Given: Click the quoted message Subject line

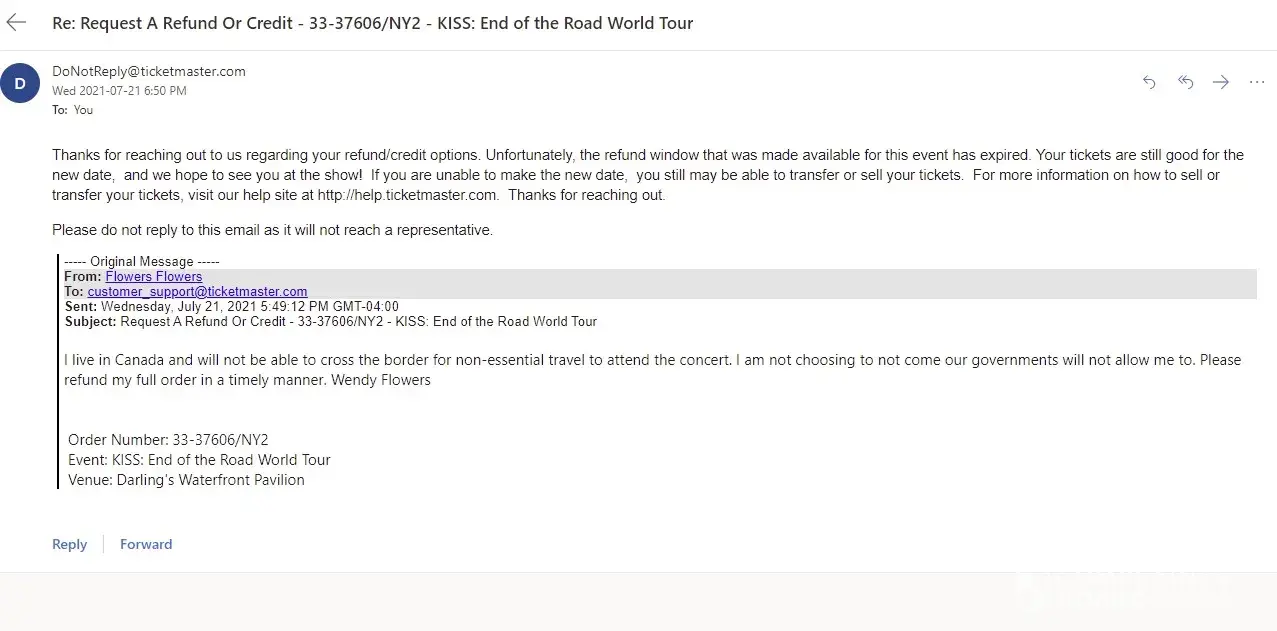Looking at the screenshot, I should coord(330,322).
